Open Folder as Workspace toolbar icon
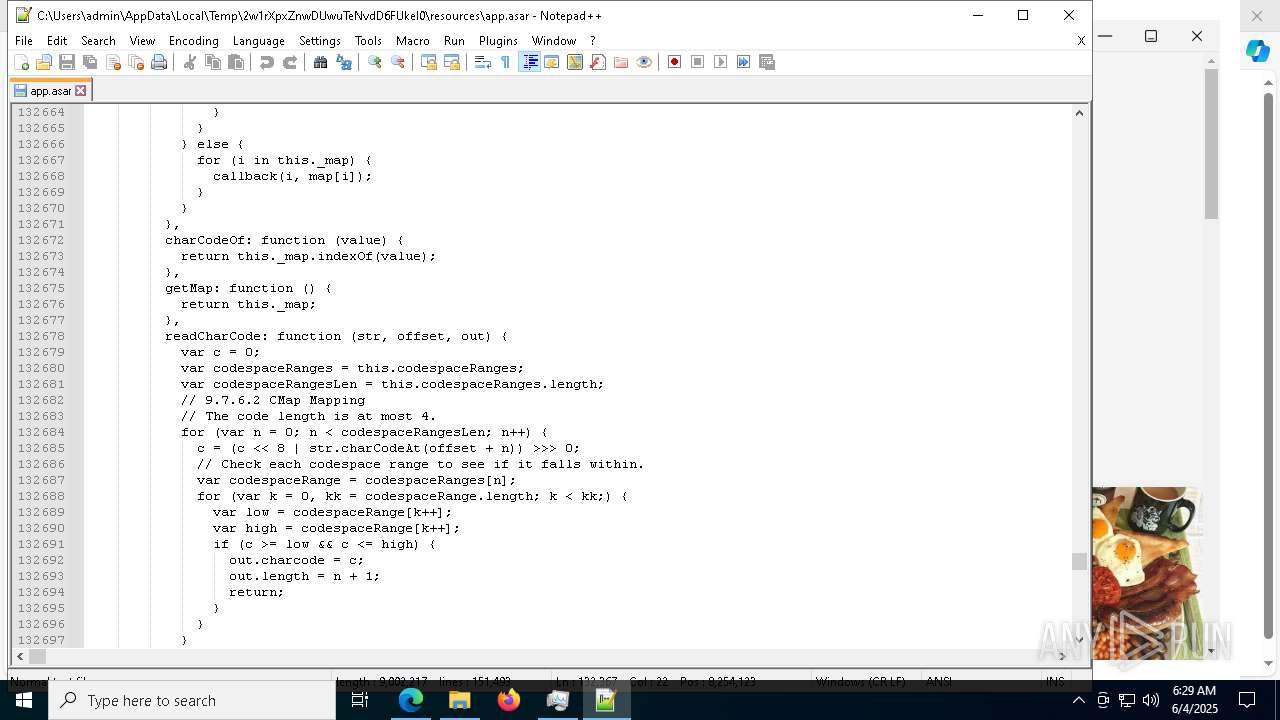The width and height of the screenshot is (1280, 720). click(x=621, y=62)
